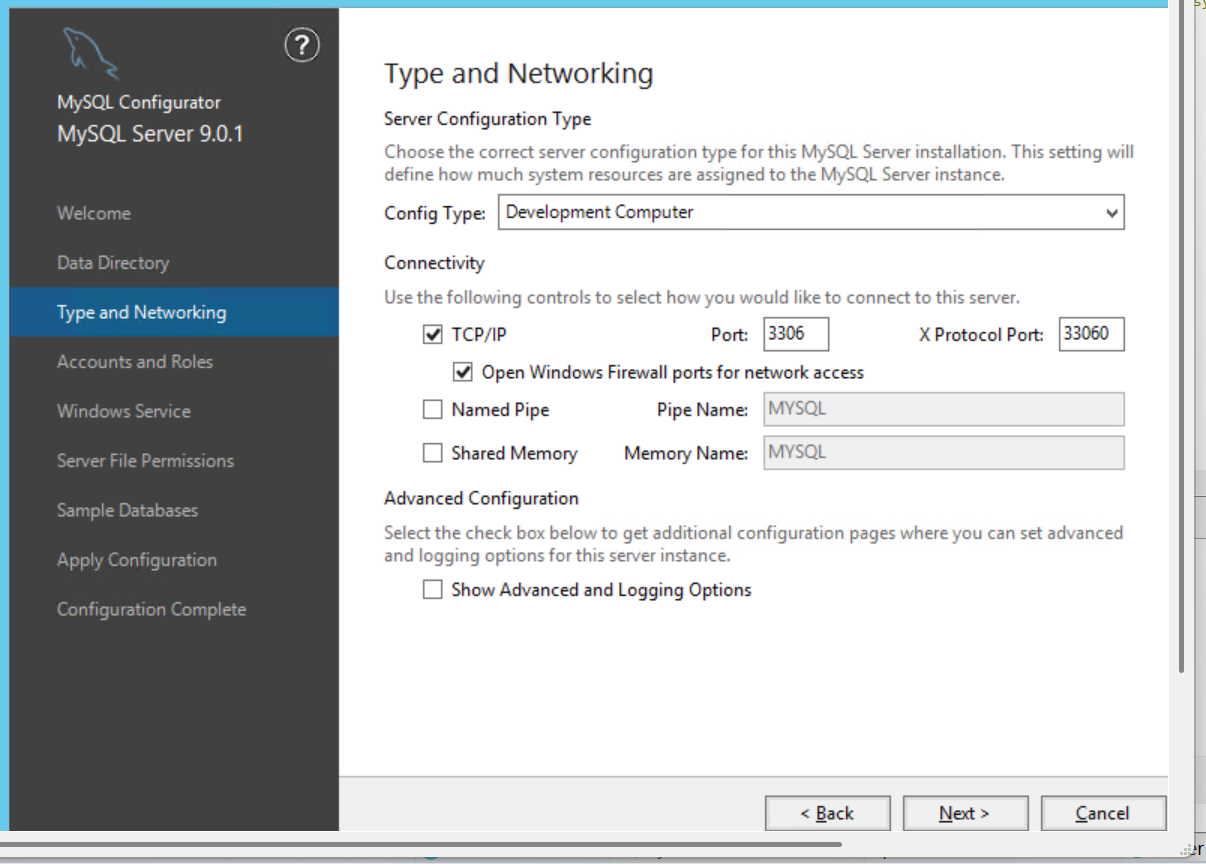1206x864 pixels.
Task: Click the Connectivity section label
Action: pyautogui.click(x=434, y=263)
